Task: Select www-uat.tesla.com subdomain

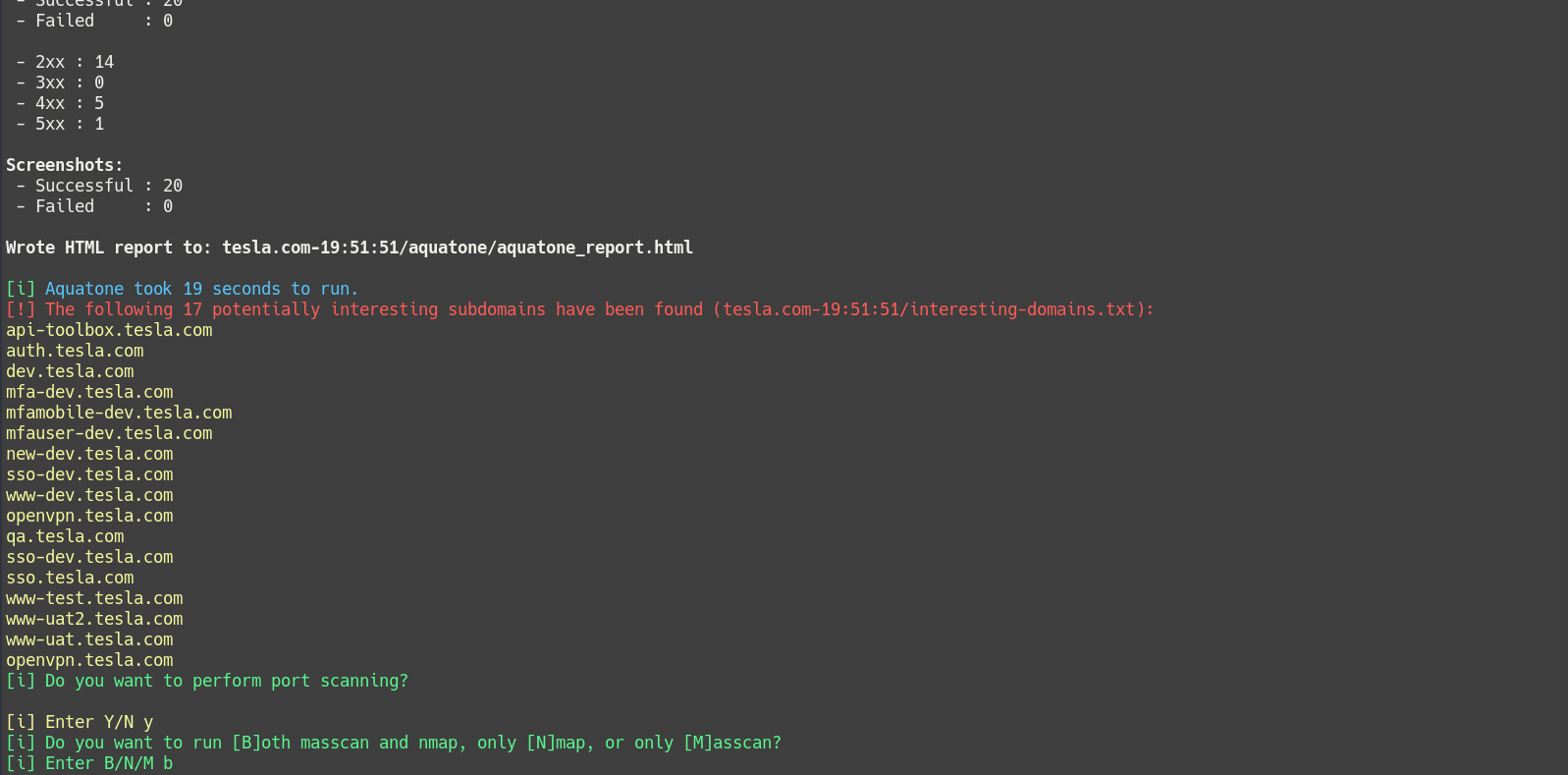Action: pyautogui.click(x=89, y=639)
